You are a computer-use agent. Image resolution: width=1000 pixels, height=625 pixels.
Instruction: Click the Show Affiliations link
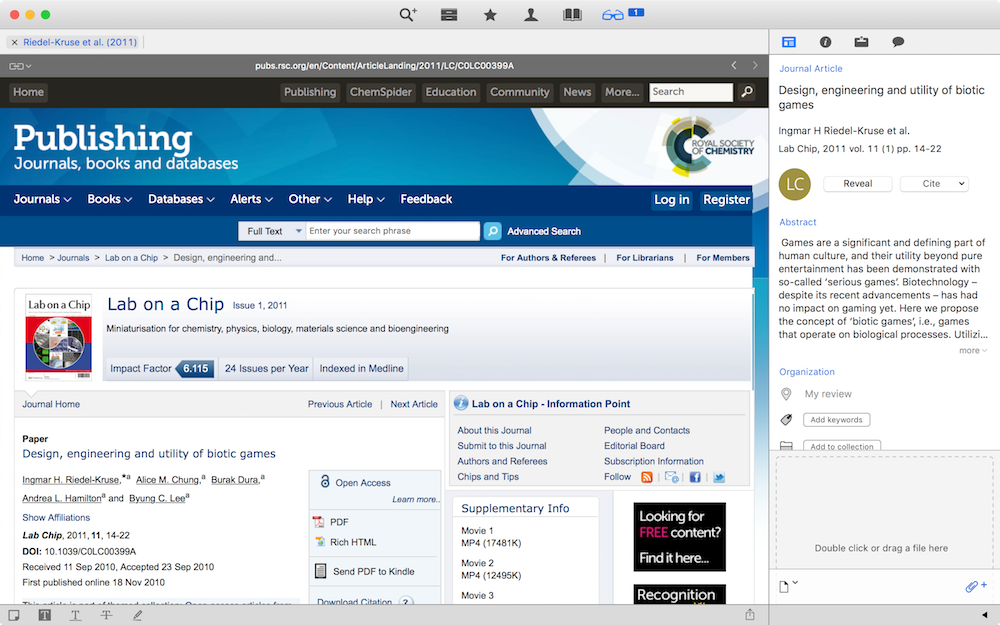pos(56,518)
